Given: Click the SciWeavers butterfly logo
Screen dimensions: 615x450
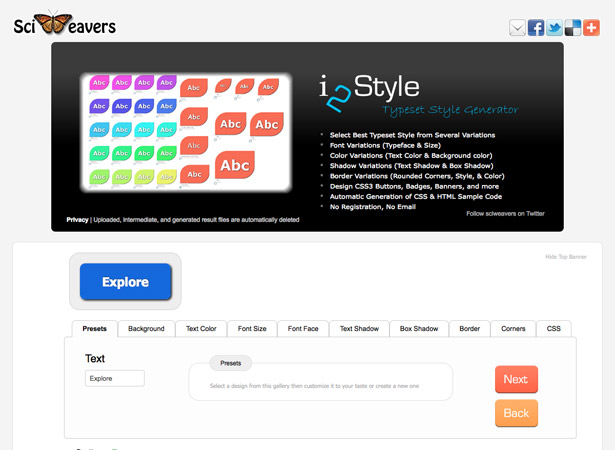Looking at the screenshot, I should [65, 24].
